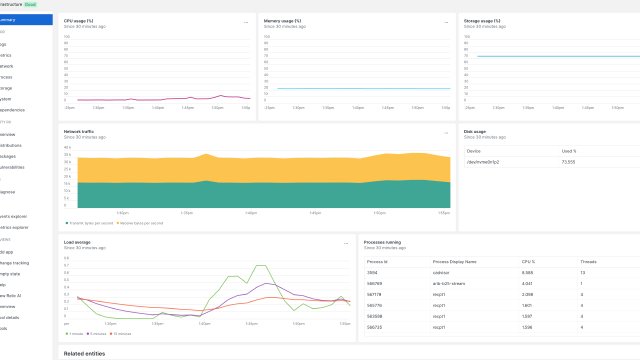
Task: Click the Storage usage (%) chart title
Action: [482, 21]
